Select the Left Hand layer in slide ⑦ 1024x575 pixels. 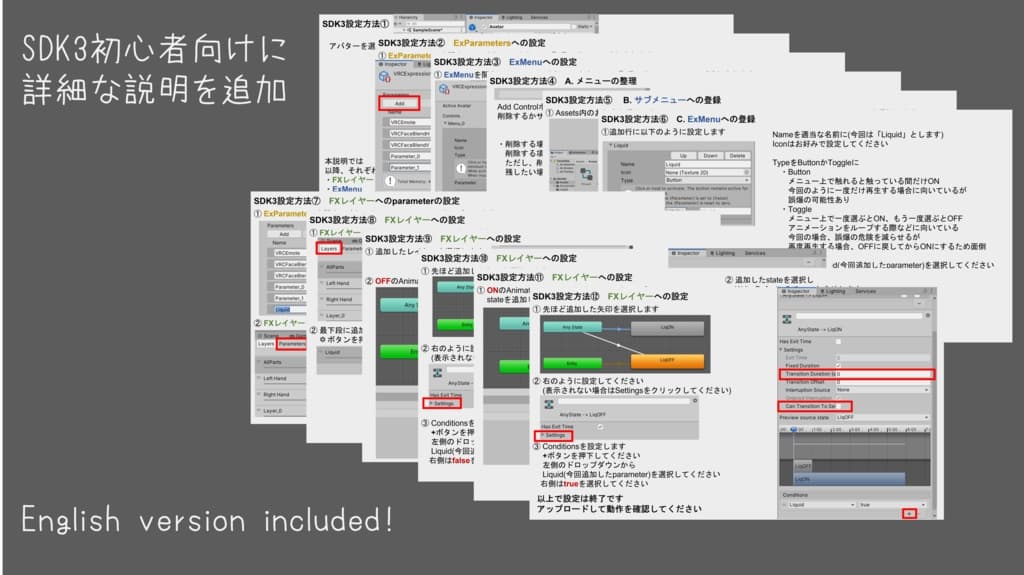pos(281,378)
